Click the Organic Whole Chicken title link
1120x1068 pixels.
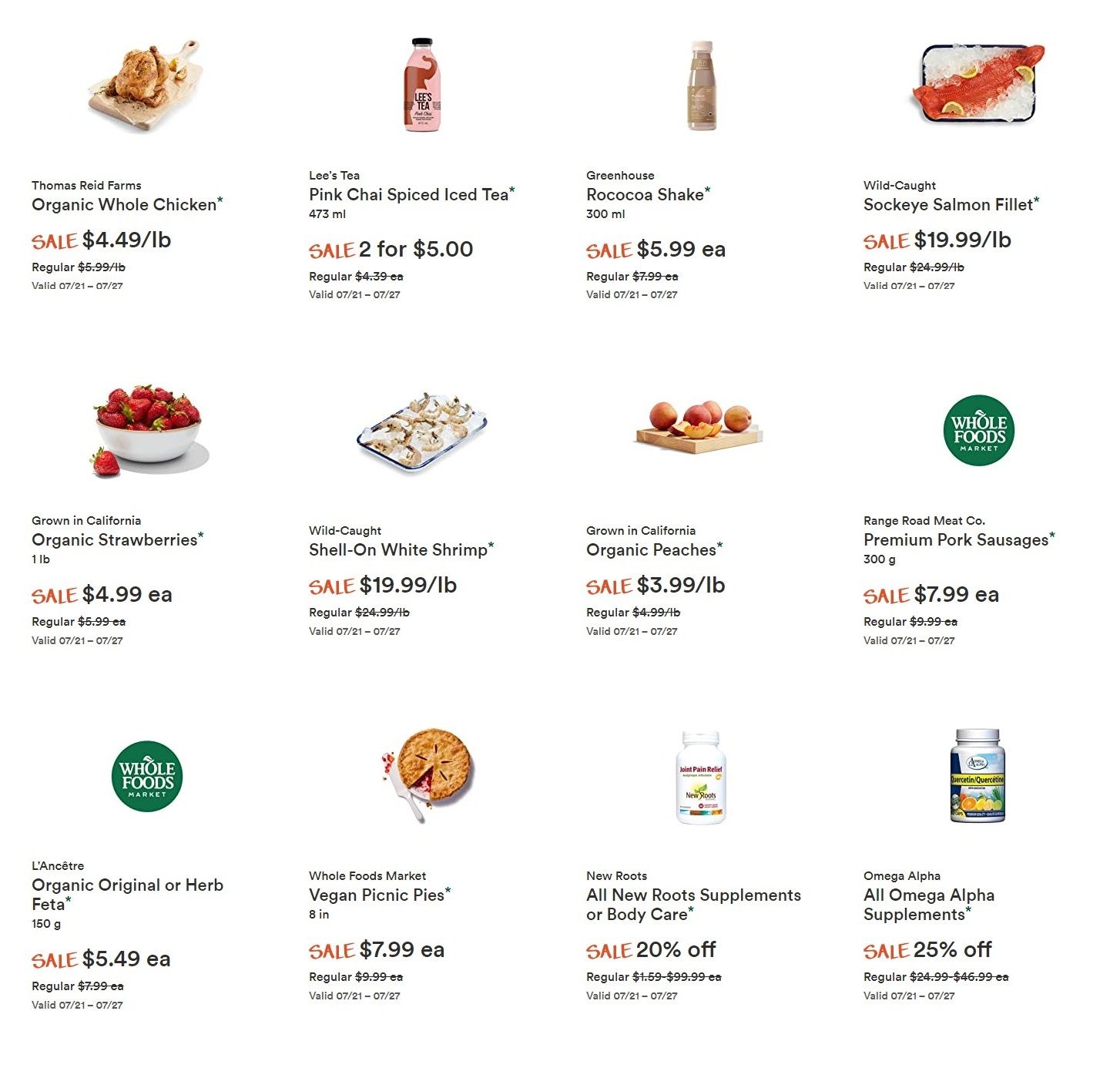pyautogui.click(x=124, y=205)
